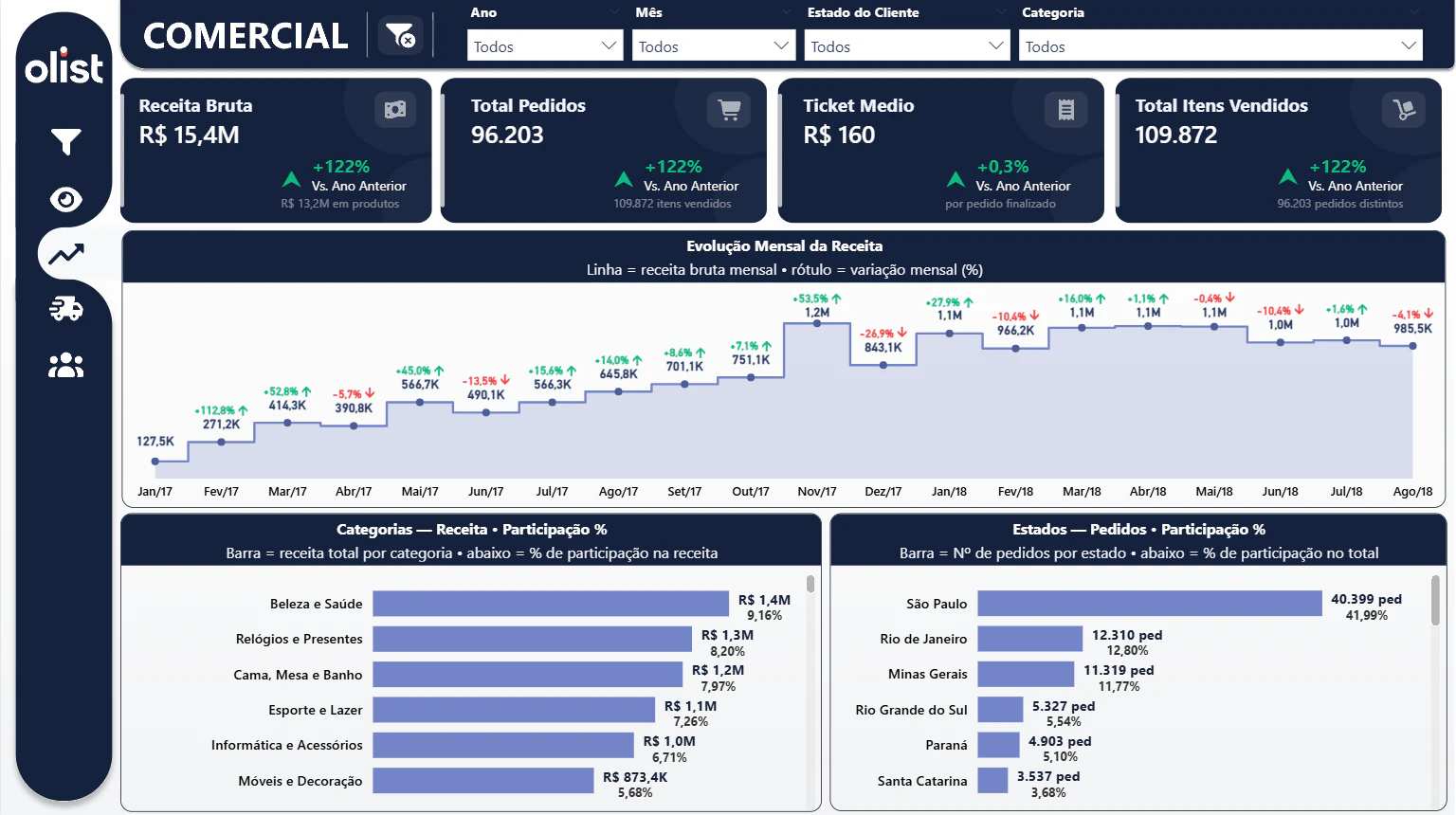Open the sidebar filter funnel page
This screenshot has width=1456, height=815.
tap(65, 142)
